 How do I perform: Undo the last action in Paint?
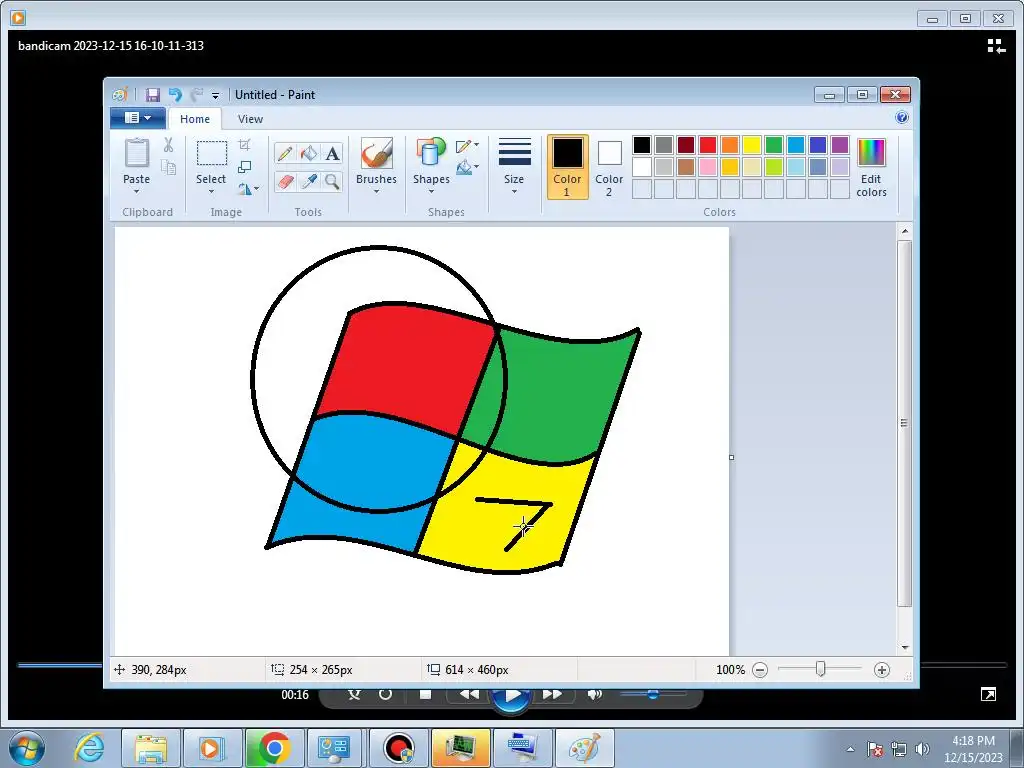tap(174, 95)
